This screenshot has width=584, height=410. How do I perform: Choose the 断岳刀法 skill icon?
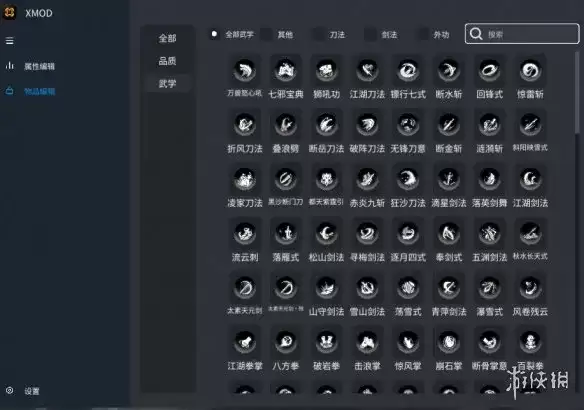pos(326,124)
